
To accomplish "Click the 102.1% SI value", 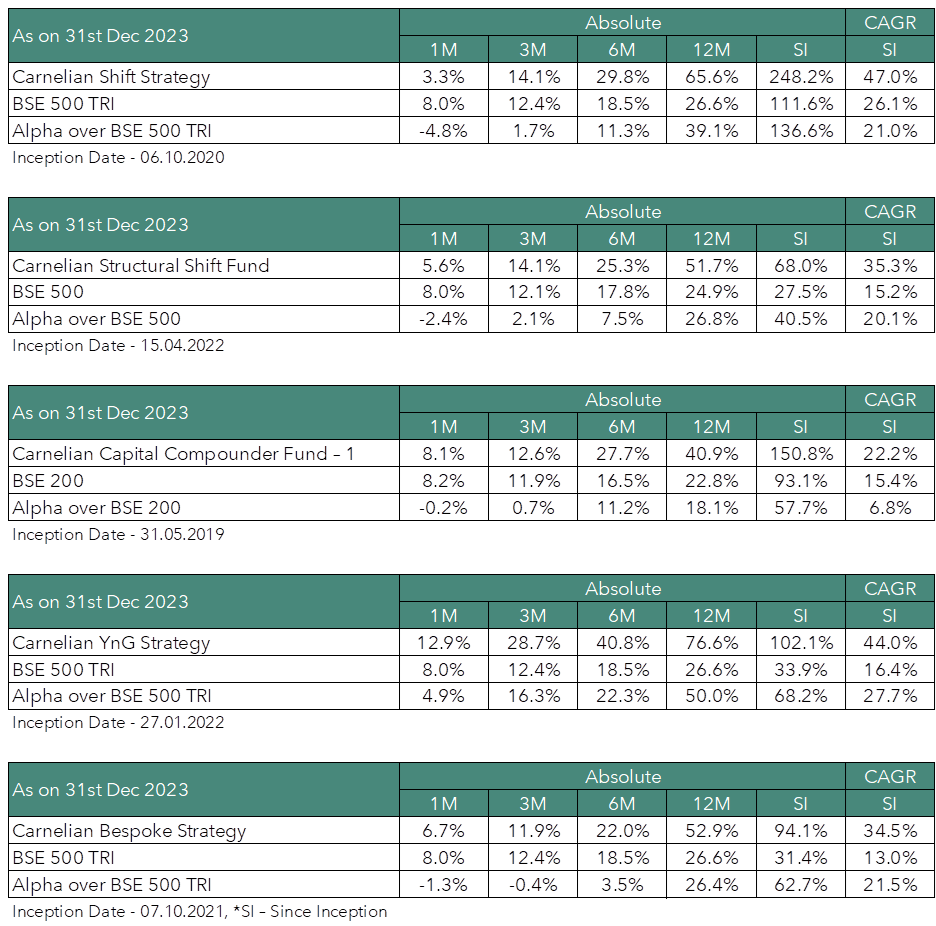I will 800,643.
